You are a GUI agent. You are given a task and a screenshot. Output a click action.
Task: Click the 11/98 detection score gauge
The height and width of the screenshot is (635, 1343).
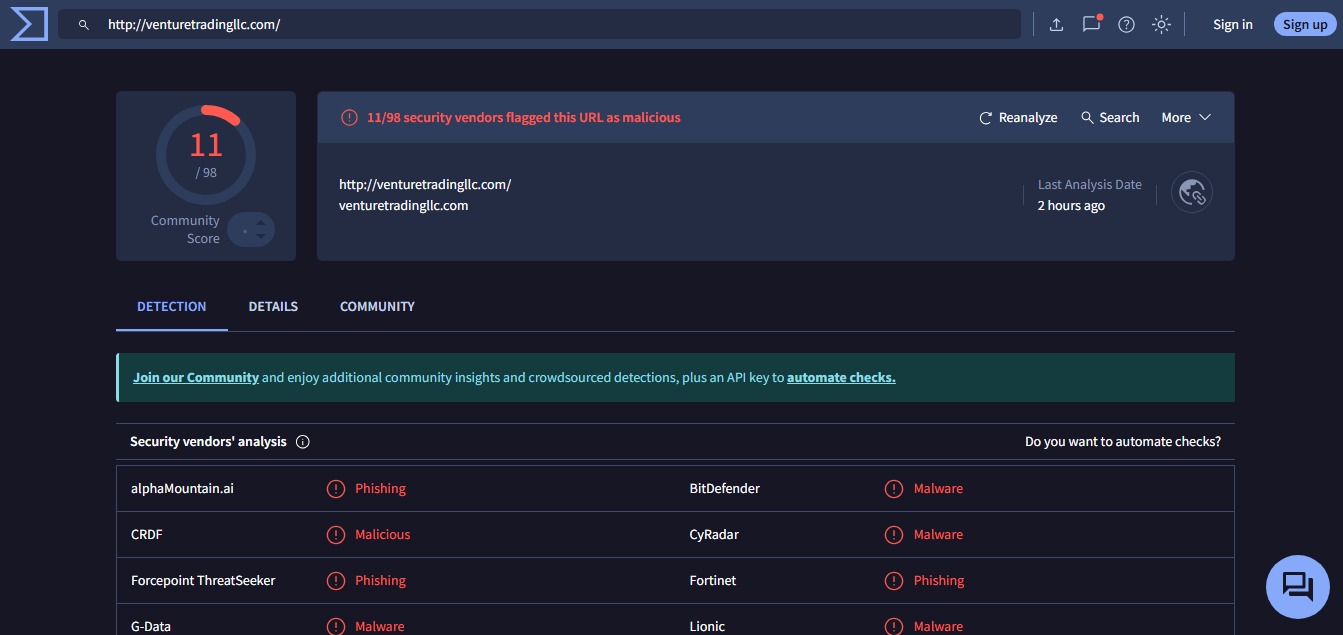pos(206,153)
